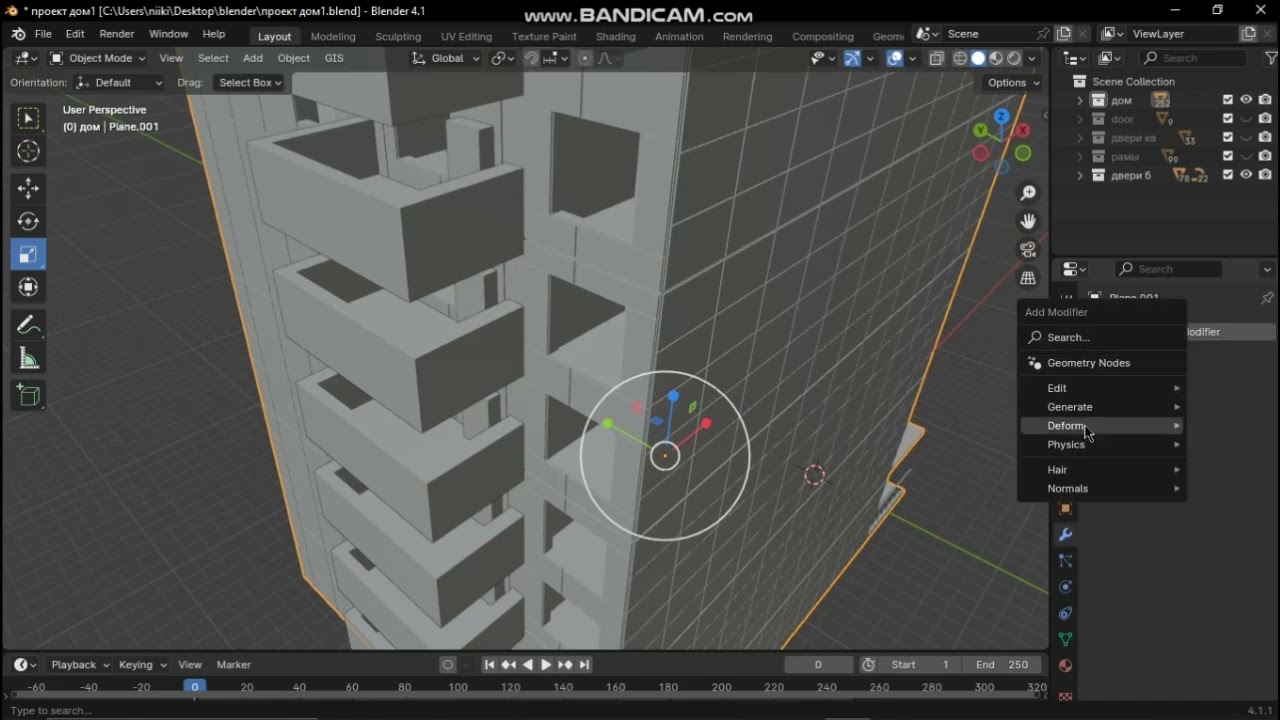Screen dimensions: 1280x720
Task: Open the Deform submenu in Add Modifier
Action: coord(1102,426)
